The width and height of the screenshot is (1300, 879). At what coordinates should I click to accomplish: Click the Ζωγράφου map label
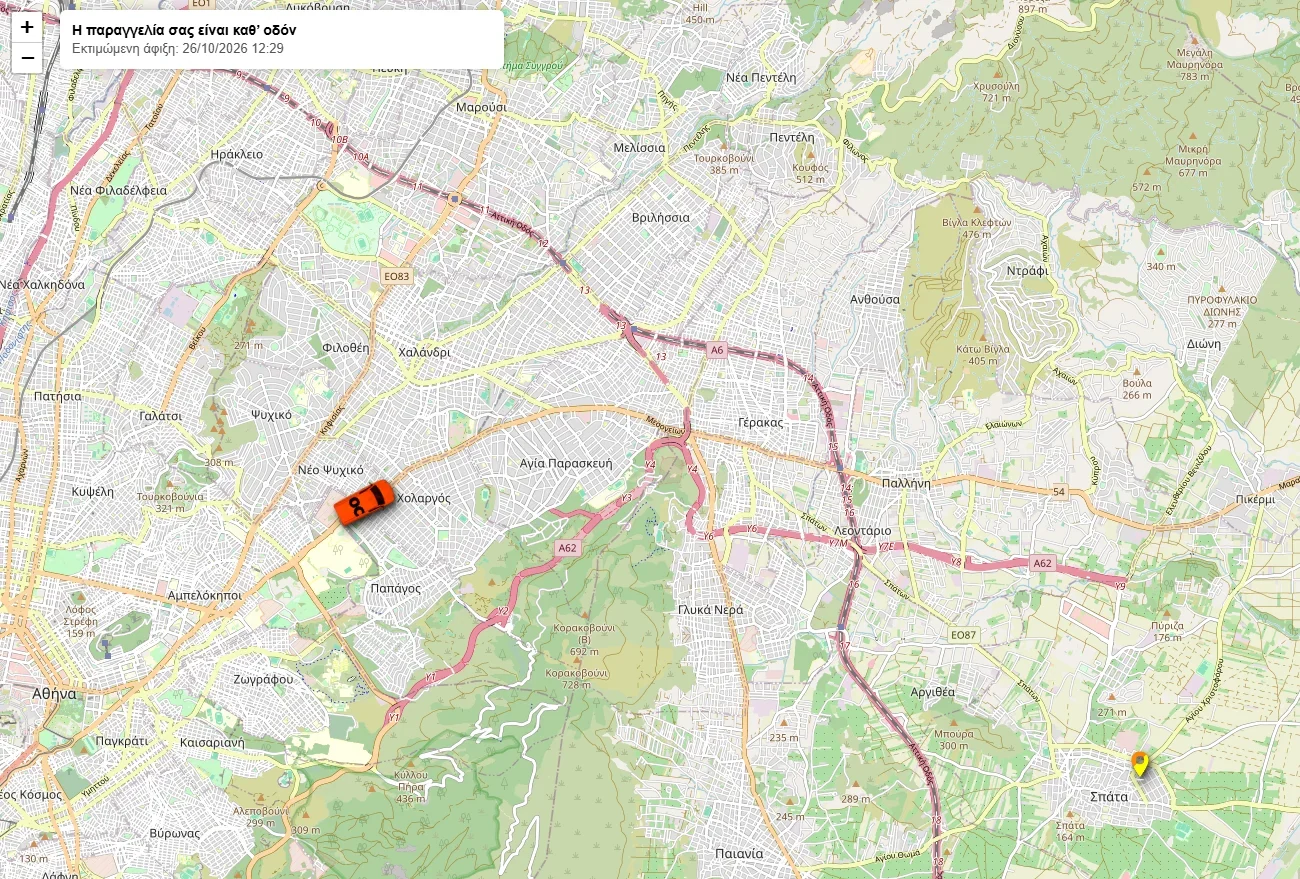263,679
